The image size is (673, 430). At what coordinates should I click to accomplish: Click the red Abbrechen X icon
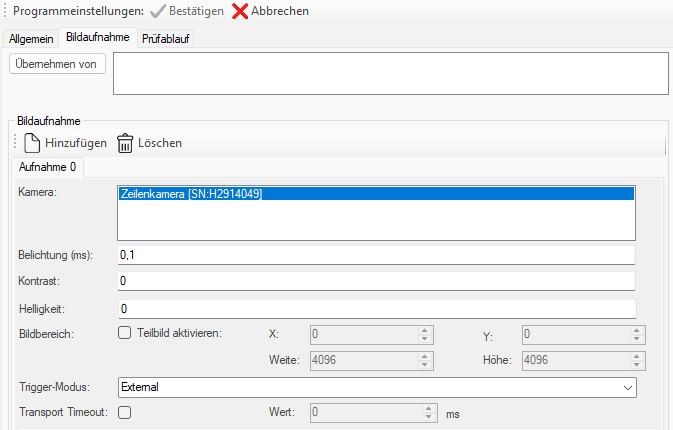[240, 11]
